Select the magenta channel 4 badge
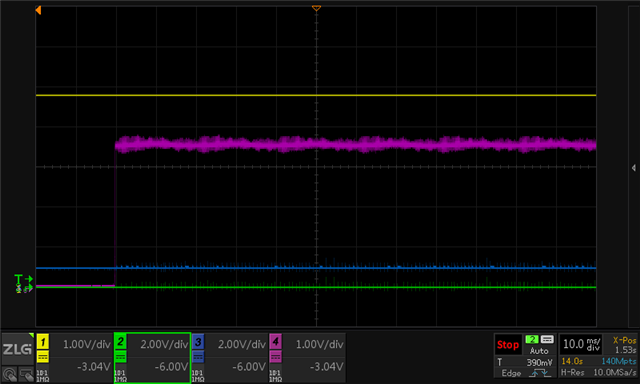The image size is (640, 384). 275,342
